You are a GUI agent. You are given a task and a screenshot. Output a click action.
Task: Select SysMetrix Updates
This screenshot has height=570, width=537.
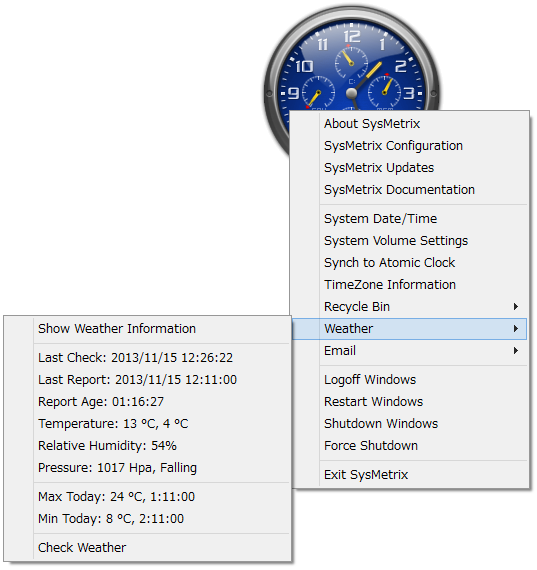409,168
